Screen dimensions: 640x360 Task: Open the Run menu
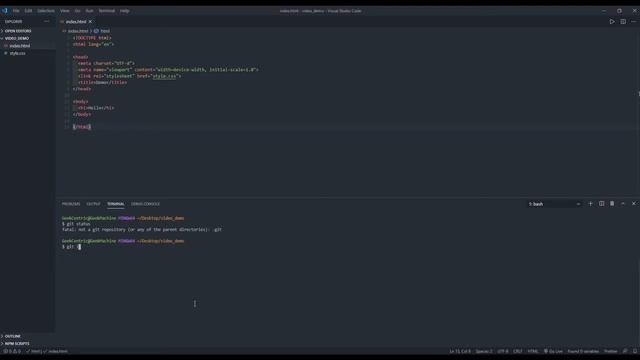click(x=89, y=11)
